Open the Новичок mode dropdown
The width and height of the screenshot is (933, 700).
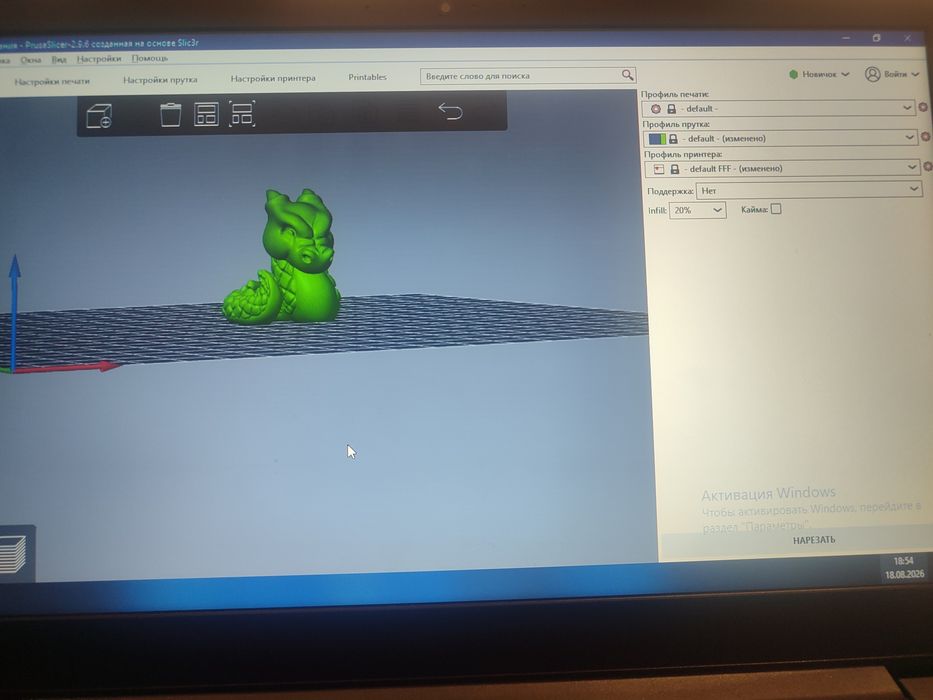tap(819, 74)
